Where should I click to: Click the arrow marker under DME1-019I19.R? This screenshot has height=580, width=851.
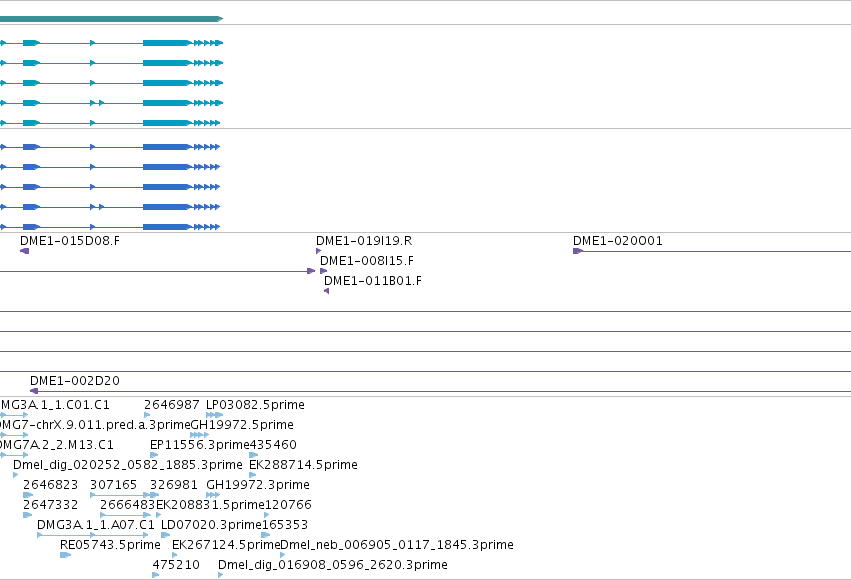click(319, 251)
